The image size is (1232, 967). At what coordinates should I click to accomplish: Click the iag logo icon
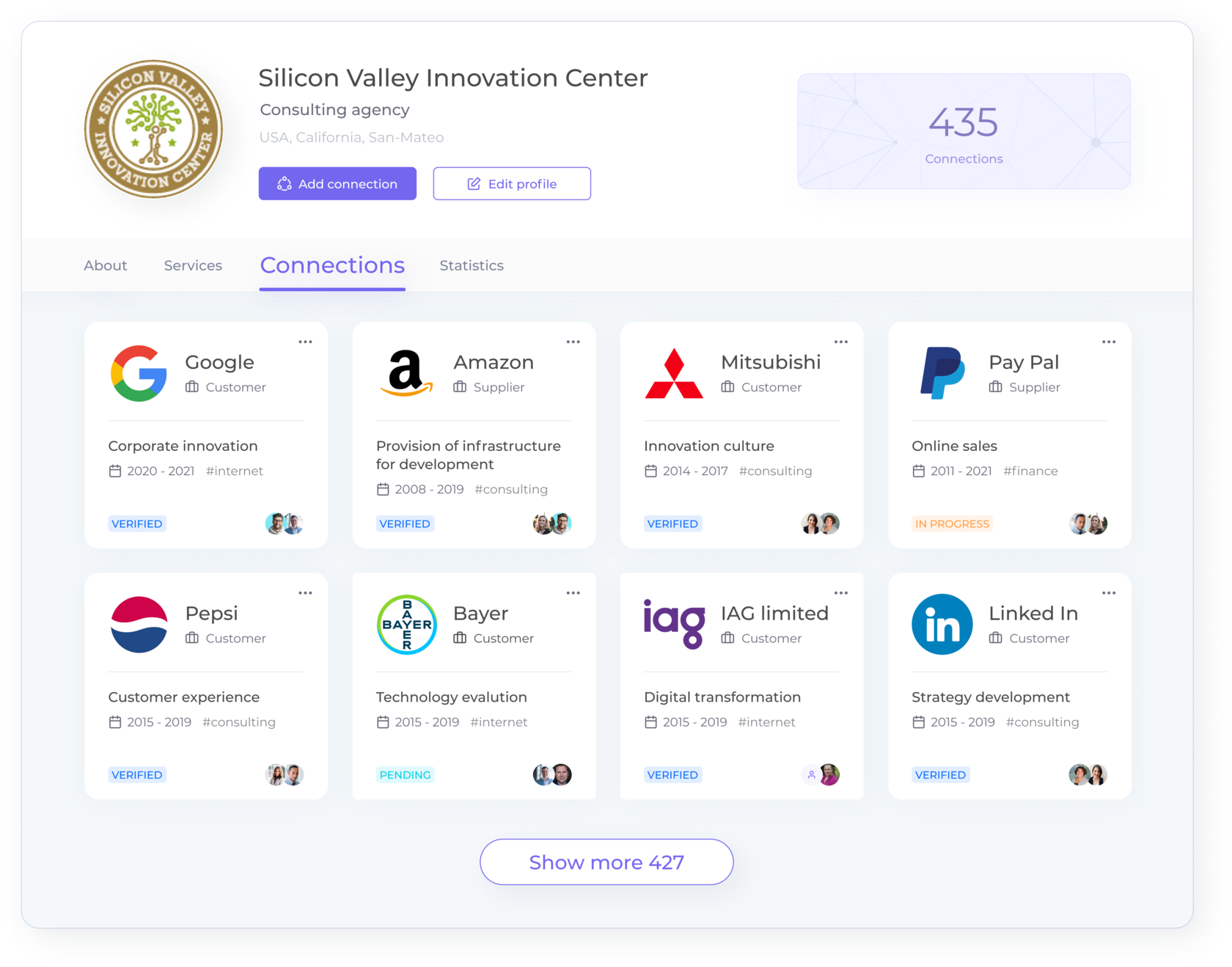coord(674,624)
